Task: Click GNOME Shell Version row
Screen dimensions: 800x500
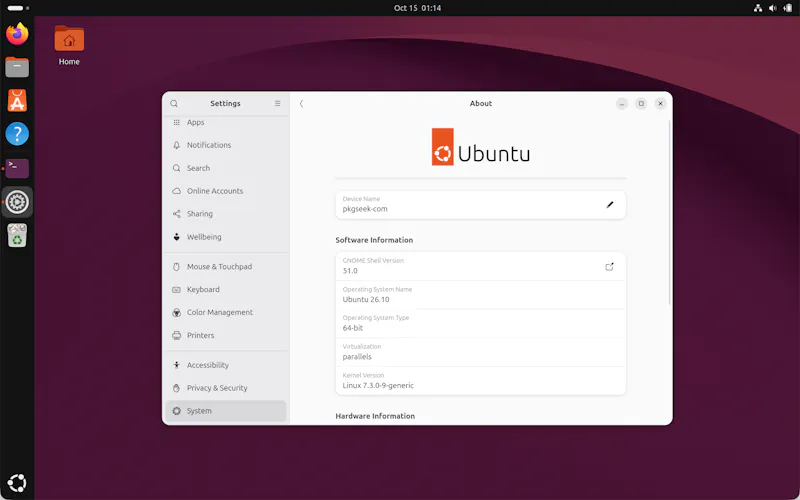Action: (x=481, y=266)
